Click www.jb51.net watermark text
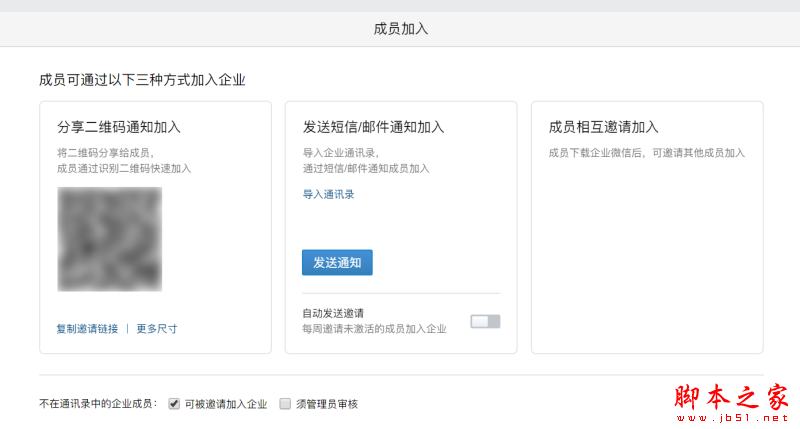 pyautogui.click(x=733, y=418)
